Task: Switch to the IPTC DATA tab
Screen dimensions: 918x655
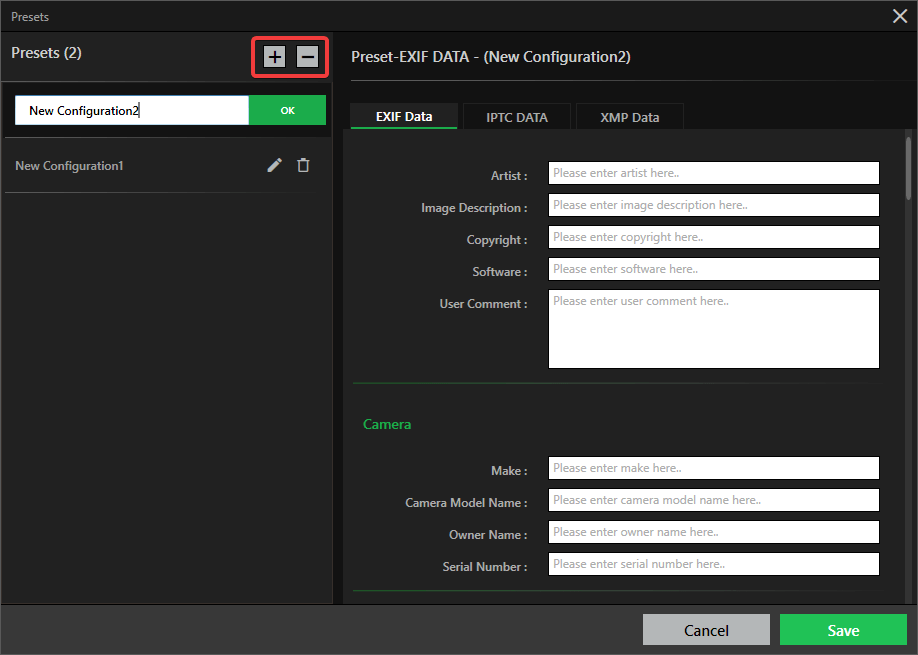Action: click(516, 116)
